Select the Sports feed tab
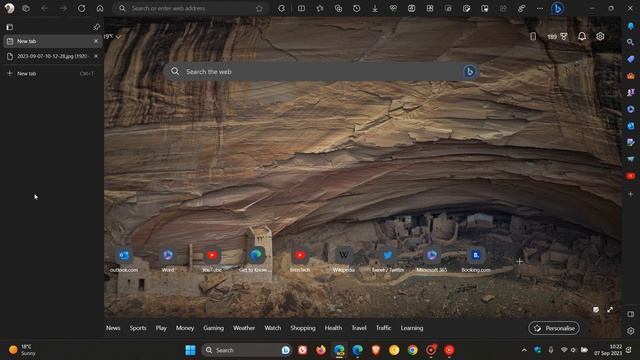Viewport: 640px width, 360px height. pos(138,328)
